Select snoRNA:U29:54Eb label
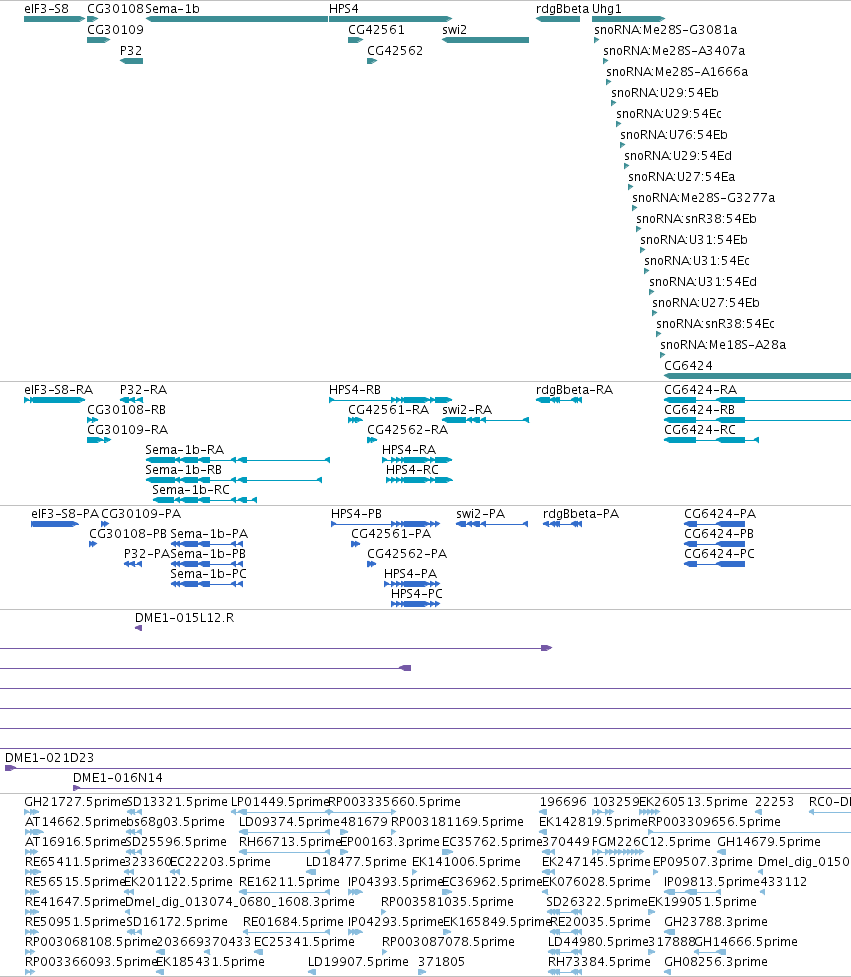 pyautogui.click(x=665, y=93)
